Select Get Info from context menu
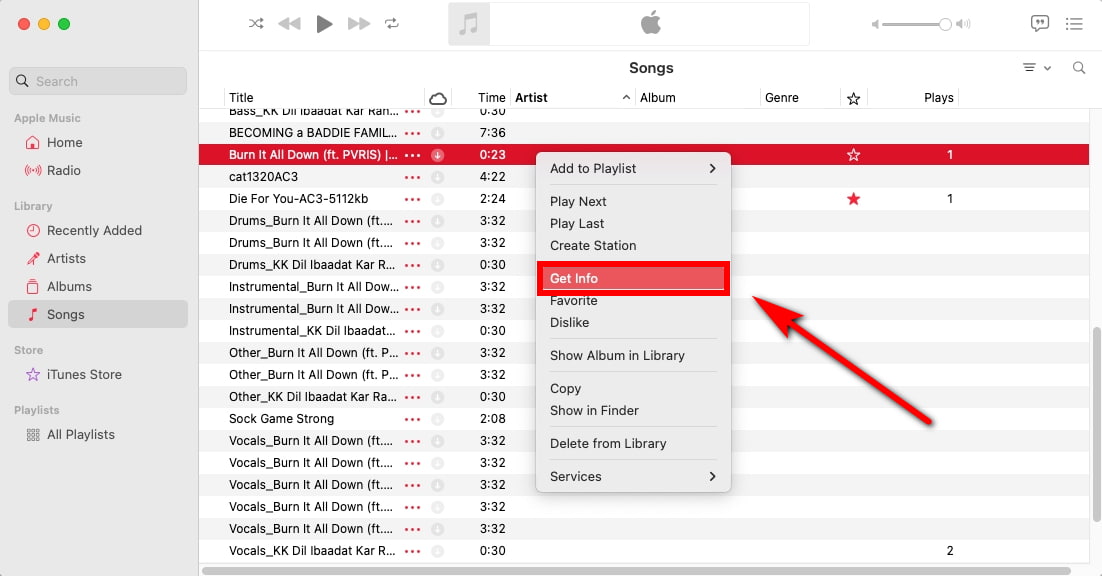Screen dimensions: 1102x576 click(633, 278)
